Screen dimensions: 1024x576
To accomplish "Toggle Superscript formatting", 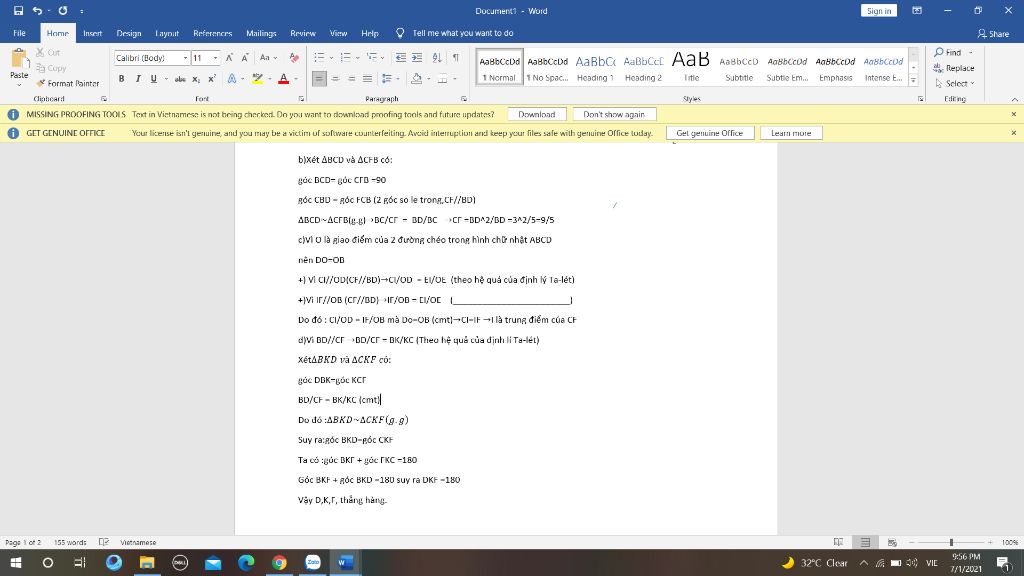I will tap(212, 79).
